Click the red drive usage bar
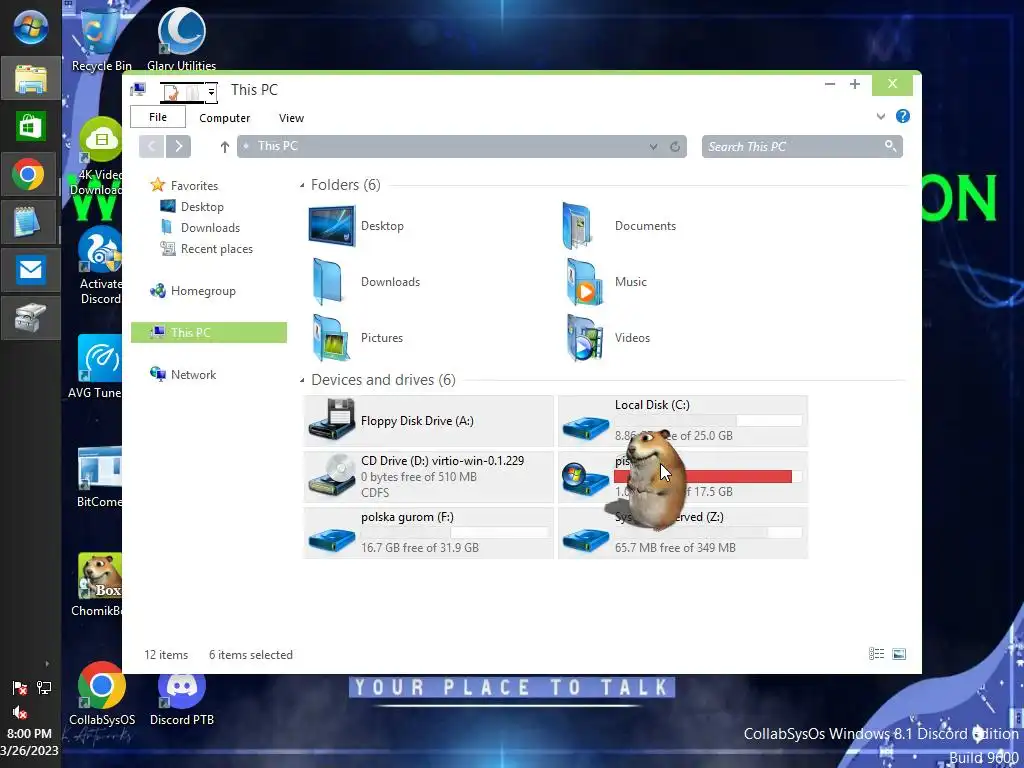1024x768 pixels. (x=708, y=477)
